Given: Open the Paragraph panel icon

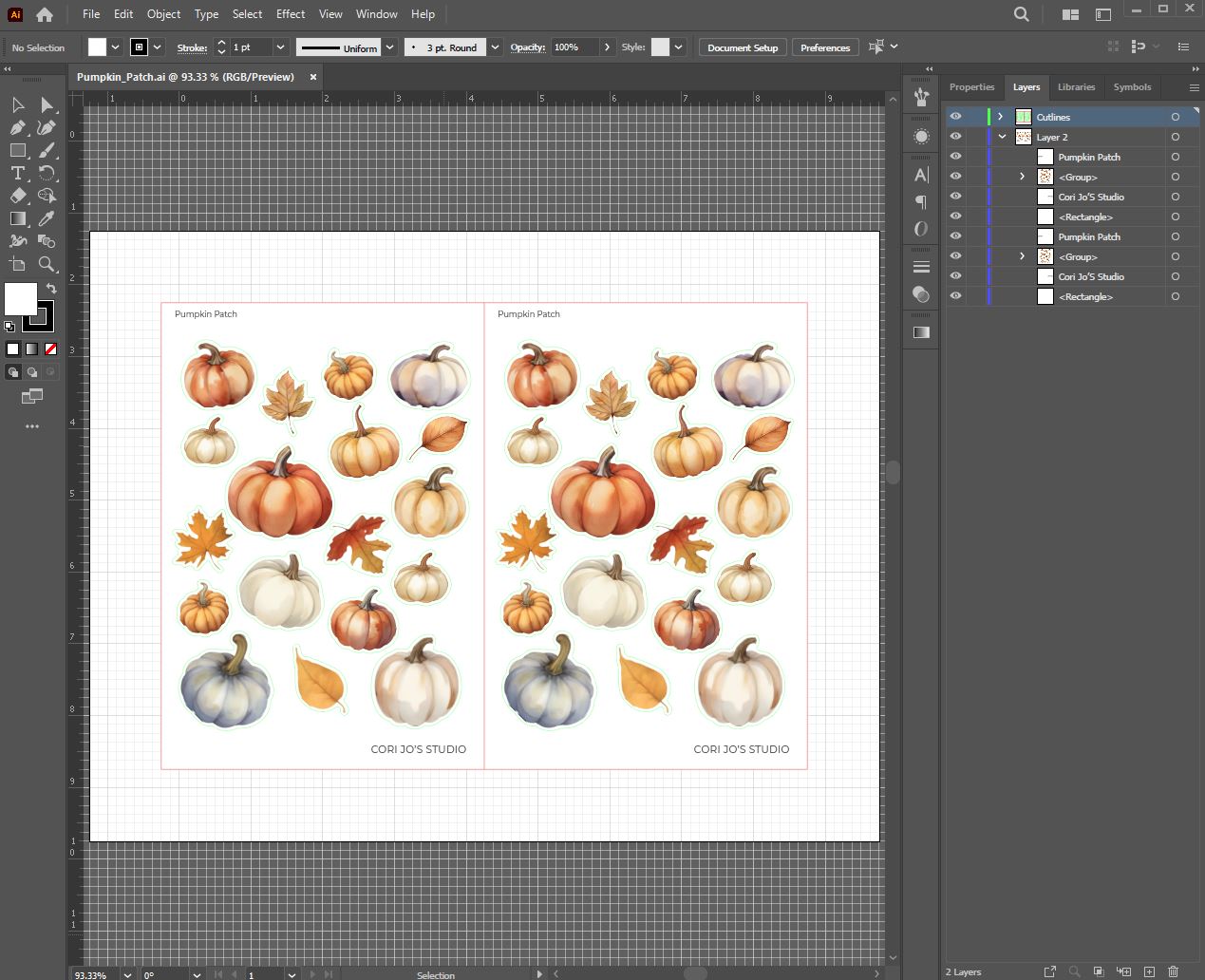Looking at the screenshot, I should pos(921,201).
